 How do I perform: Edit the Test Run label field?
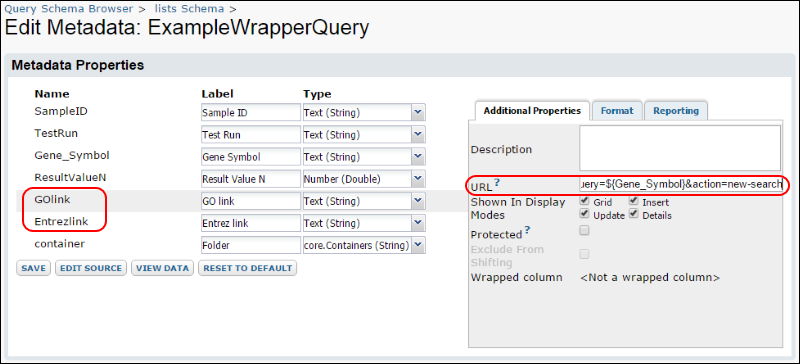251,135
